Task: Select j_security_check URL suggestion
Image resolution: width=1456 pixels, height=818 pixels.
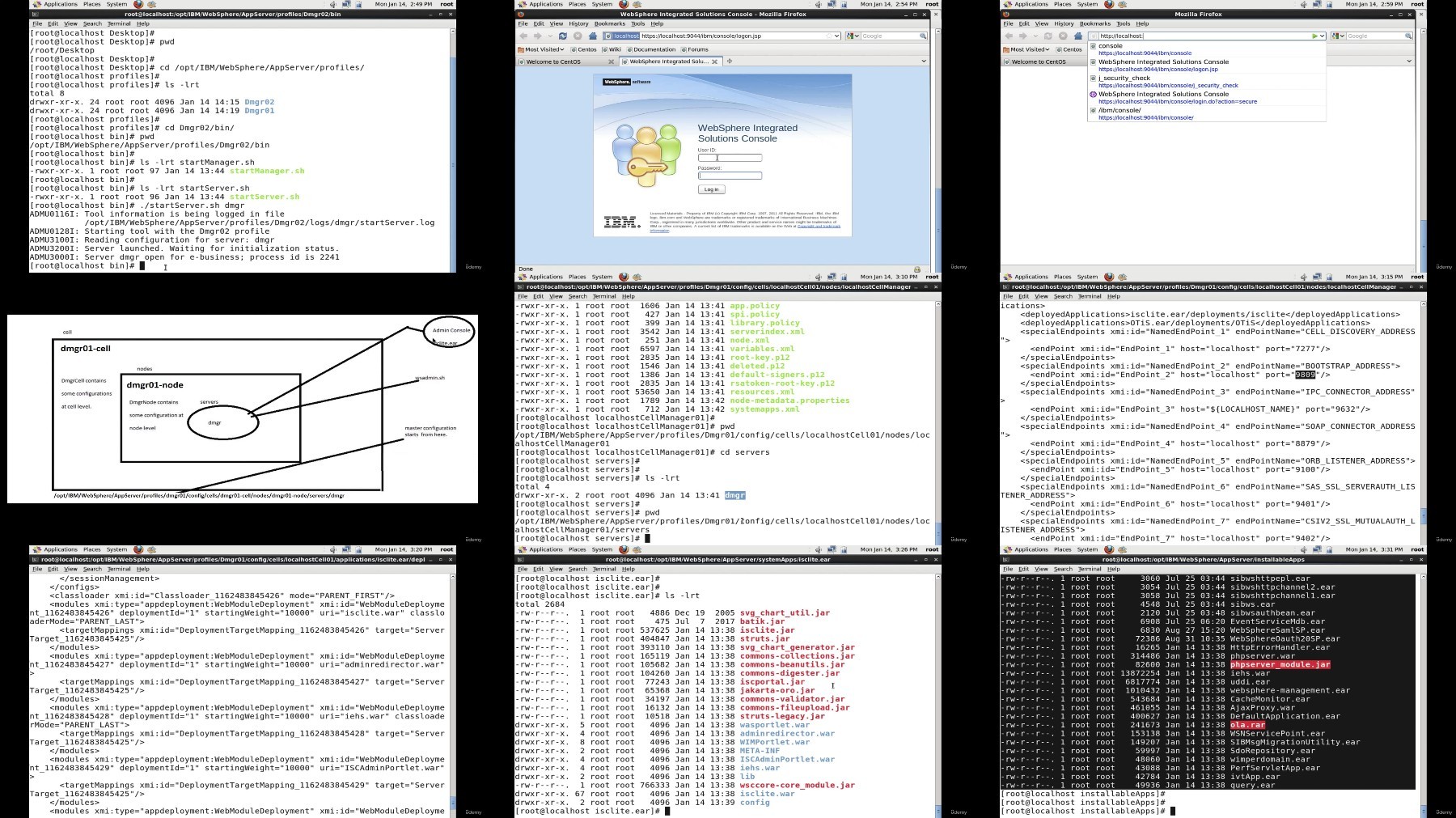Action: [x=1206, y=82]
